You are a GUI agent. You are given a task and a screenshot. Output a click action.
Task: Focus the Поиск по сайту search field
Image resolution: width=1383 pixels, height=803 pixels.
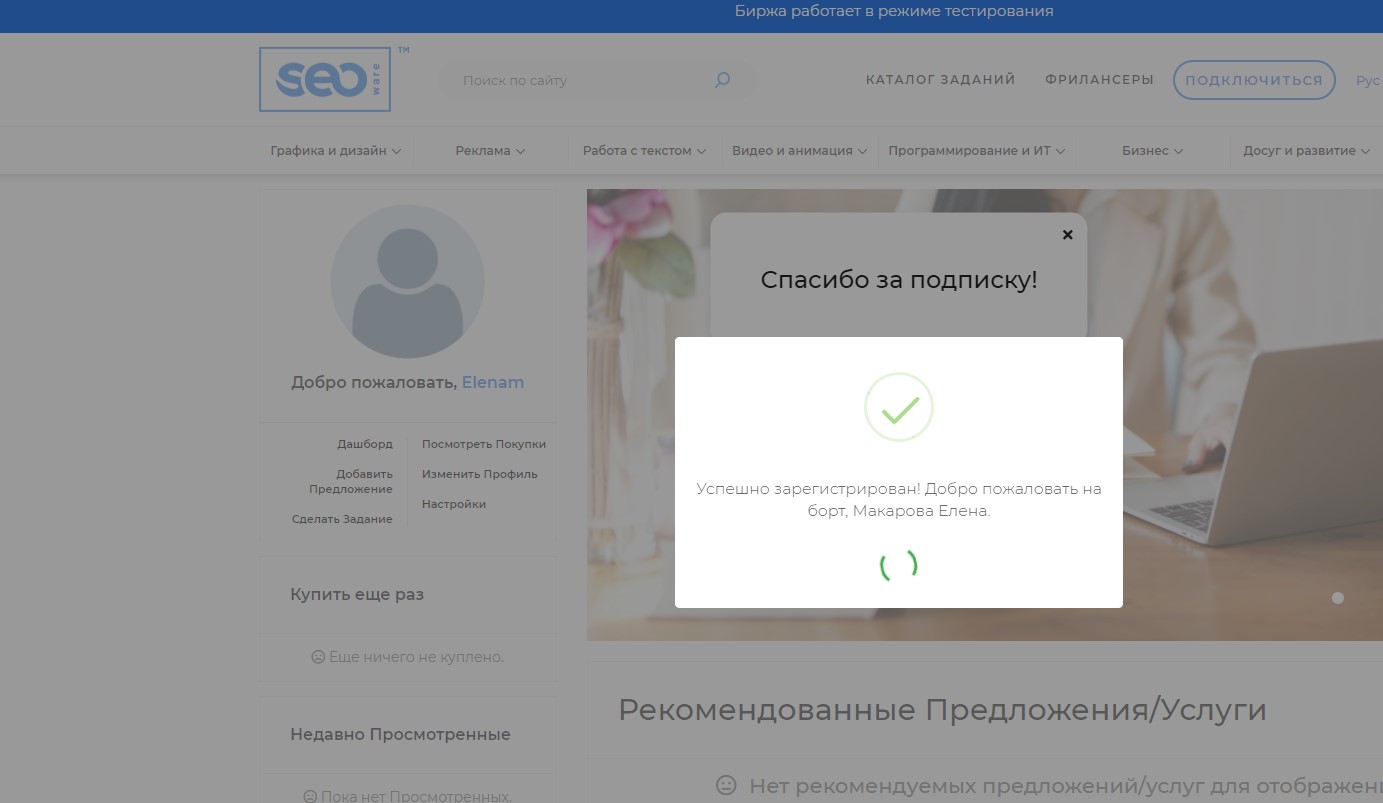pos(580,80)
